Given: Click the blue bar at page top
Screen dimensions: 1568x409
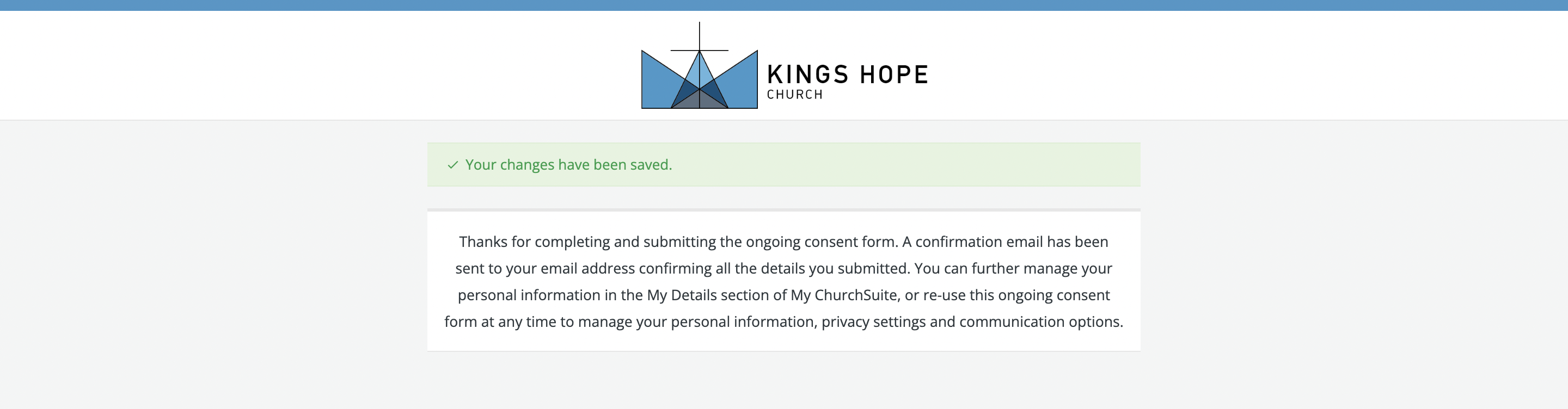Looking at the screenshot, I should [784, 5].
